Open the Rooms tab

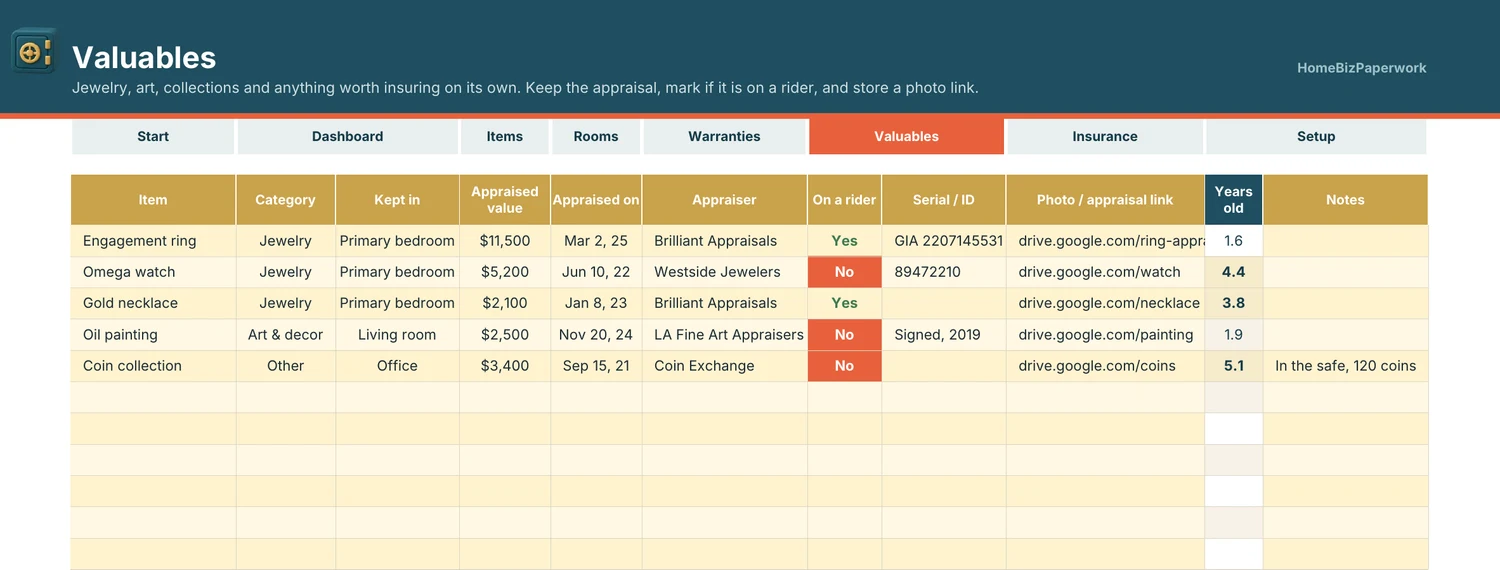click(596, 136)
